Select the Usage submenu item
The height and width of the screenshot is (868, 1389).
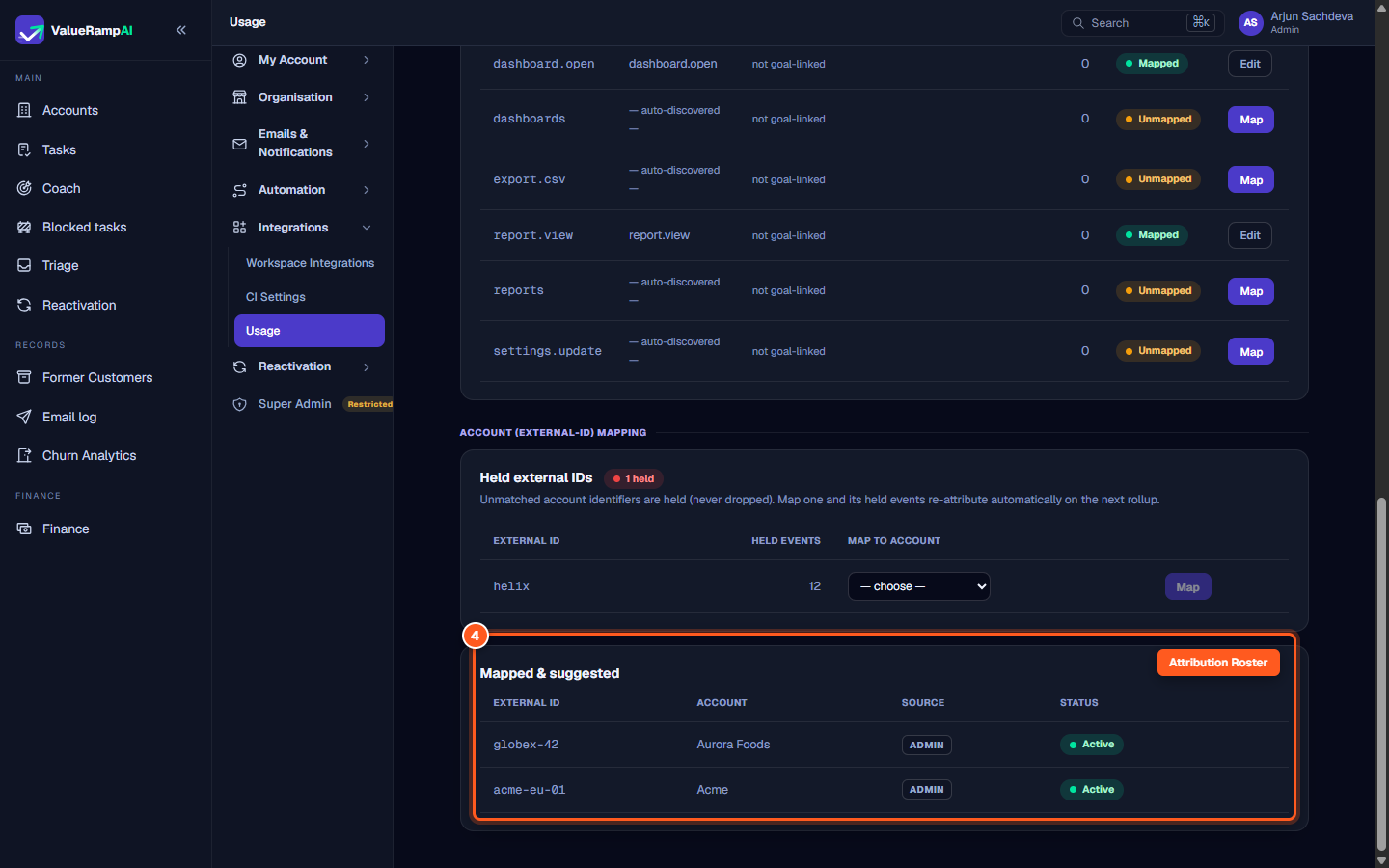(310, 331)
